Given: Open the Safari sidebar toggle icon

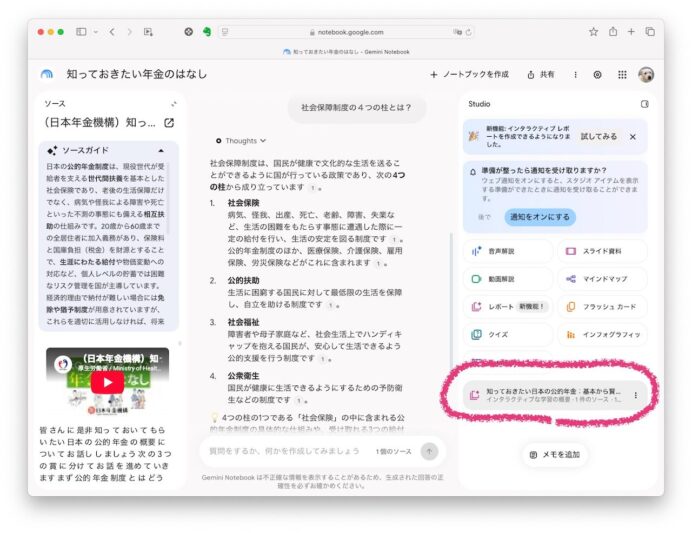Looking at the screenshot, I should pyautogui.click(x=81, y=32).
